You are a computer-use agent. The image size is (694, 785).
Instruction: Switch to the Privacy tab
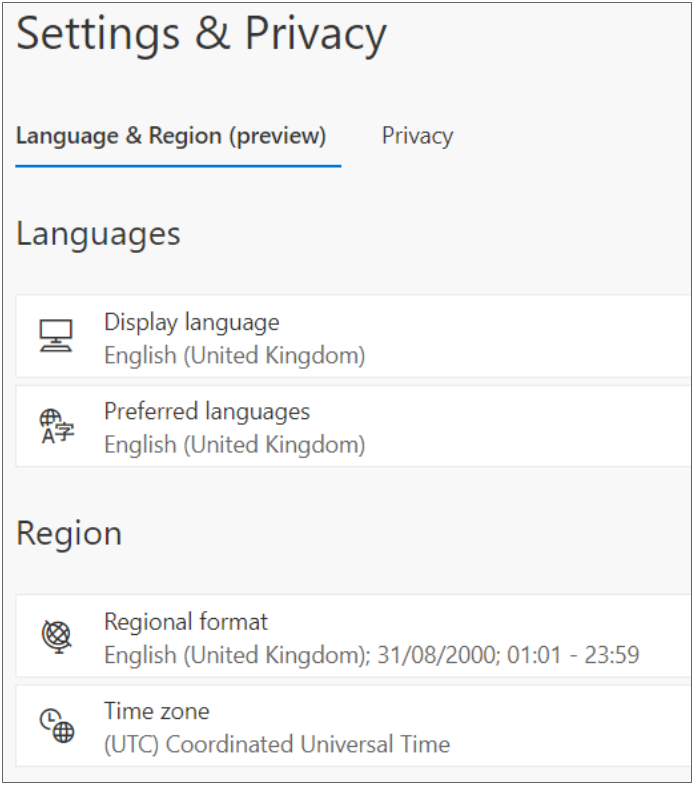pos(417,136)
